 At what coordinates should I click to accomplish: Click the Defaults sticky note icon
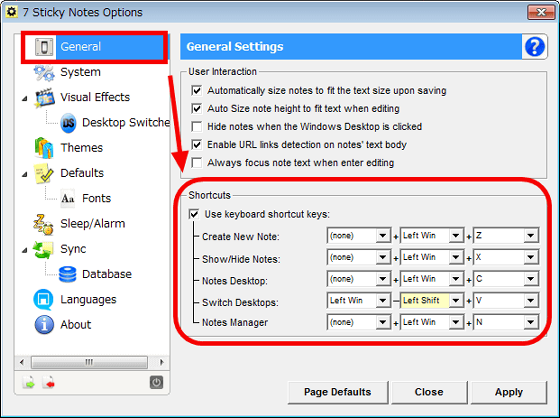click(44, 174)
